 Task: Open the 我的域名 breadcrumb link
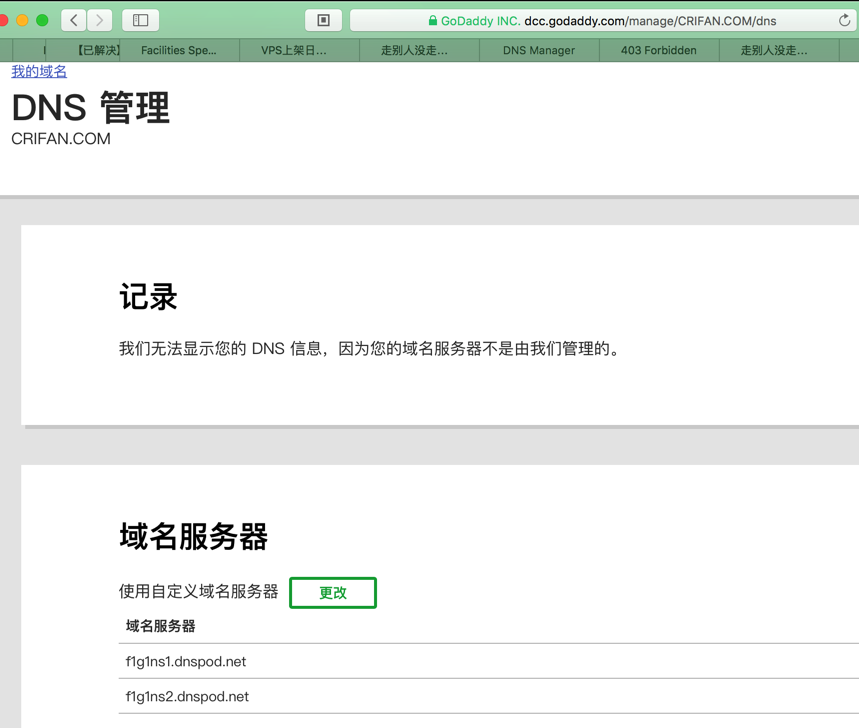(39, 72)
